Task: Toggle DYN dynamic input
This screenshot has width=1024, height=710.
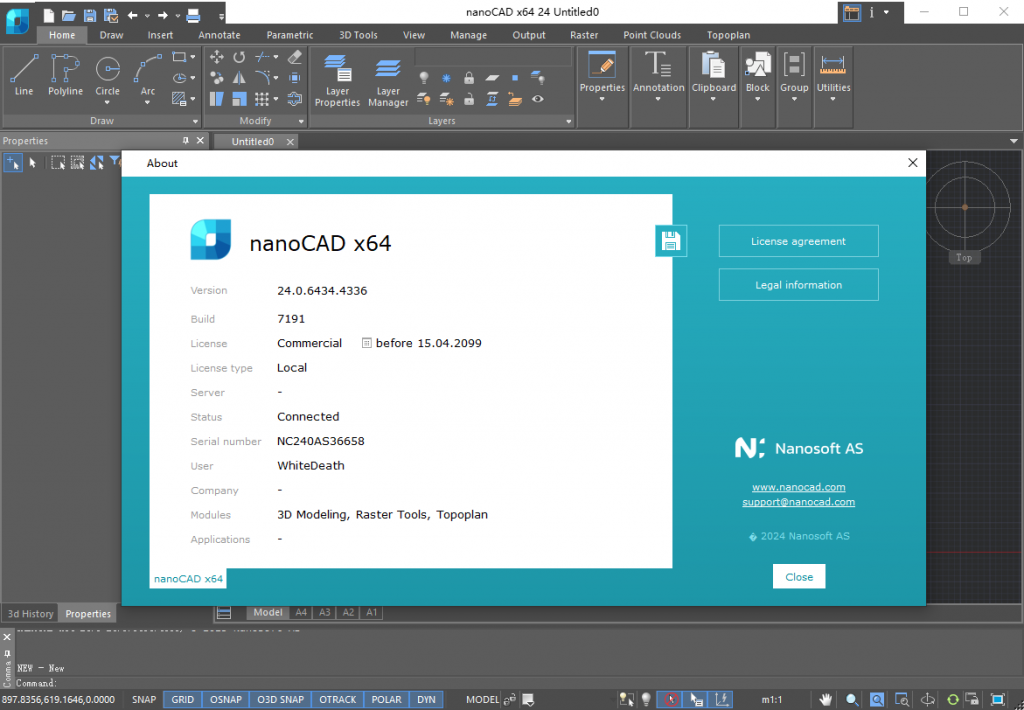Action: (x=426, y=700)
